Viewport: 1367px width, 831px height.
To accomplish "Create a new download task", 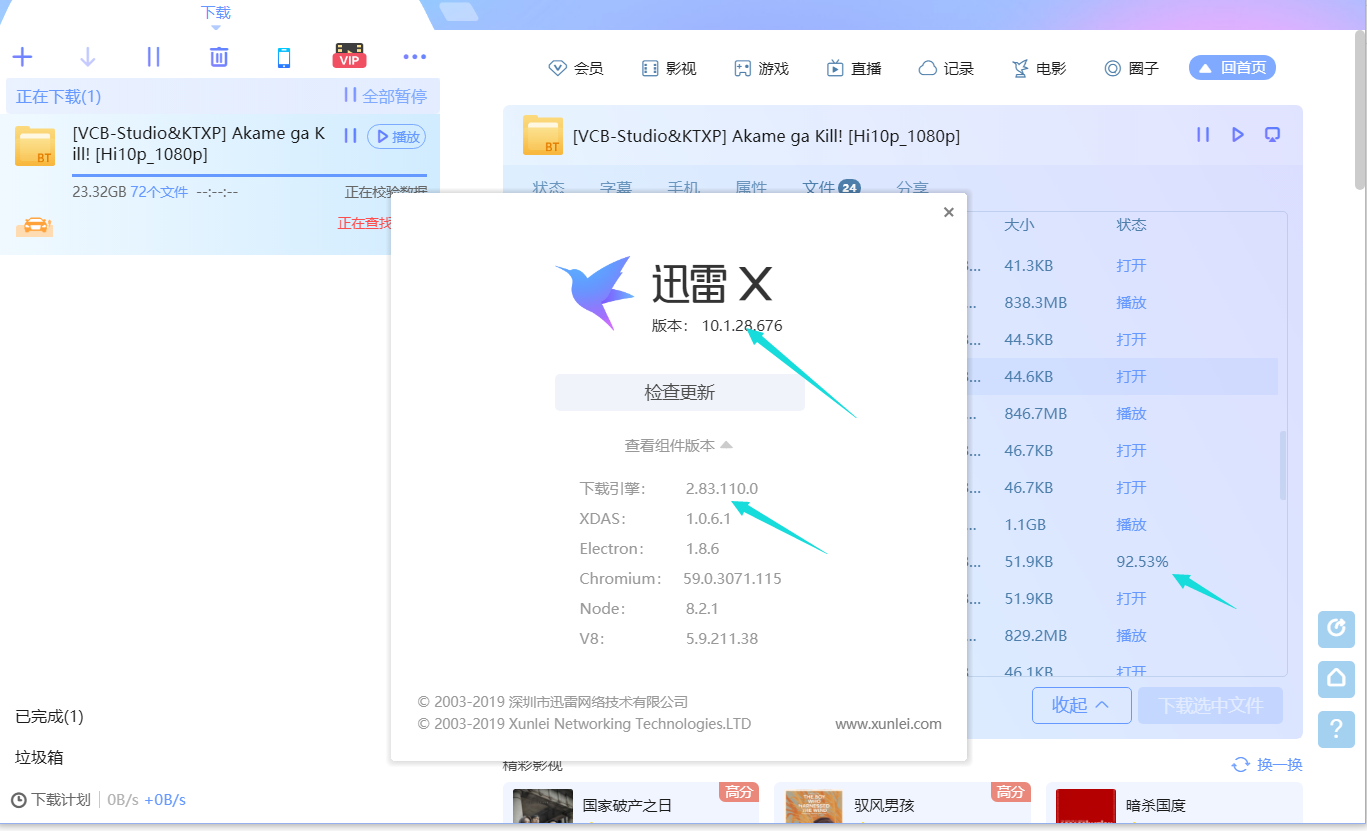I will pos(22,57).
